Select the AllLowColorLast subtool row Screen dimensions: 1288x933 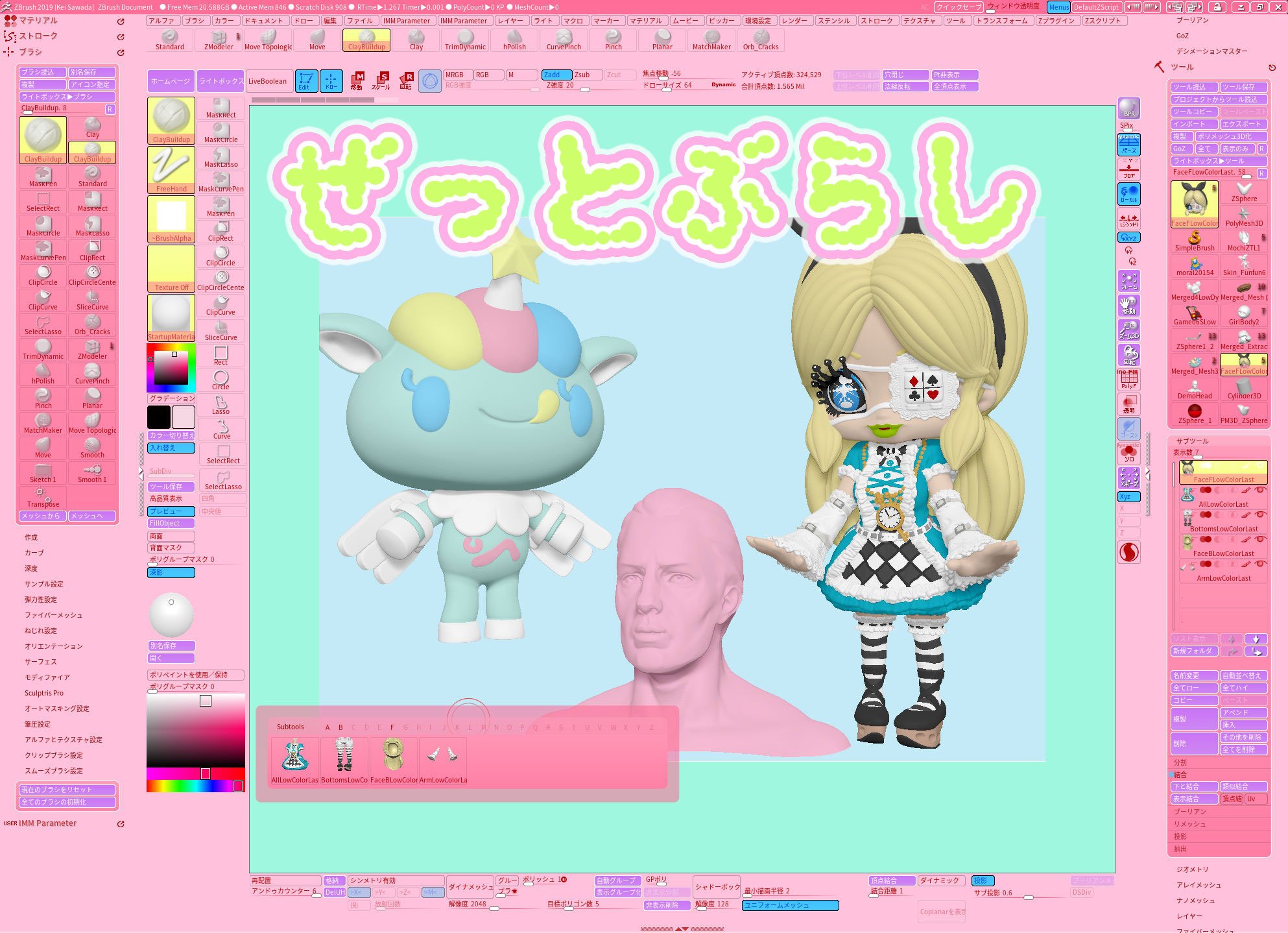click(1223, 498)
